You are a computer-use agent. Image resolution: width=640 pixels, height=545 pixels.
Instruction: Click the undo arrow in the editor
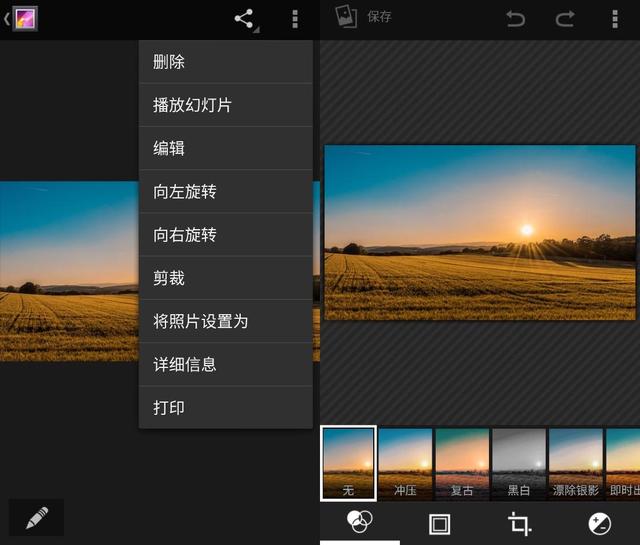pos(515,18)
